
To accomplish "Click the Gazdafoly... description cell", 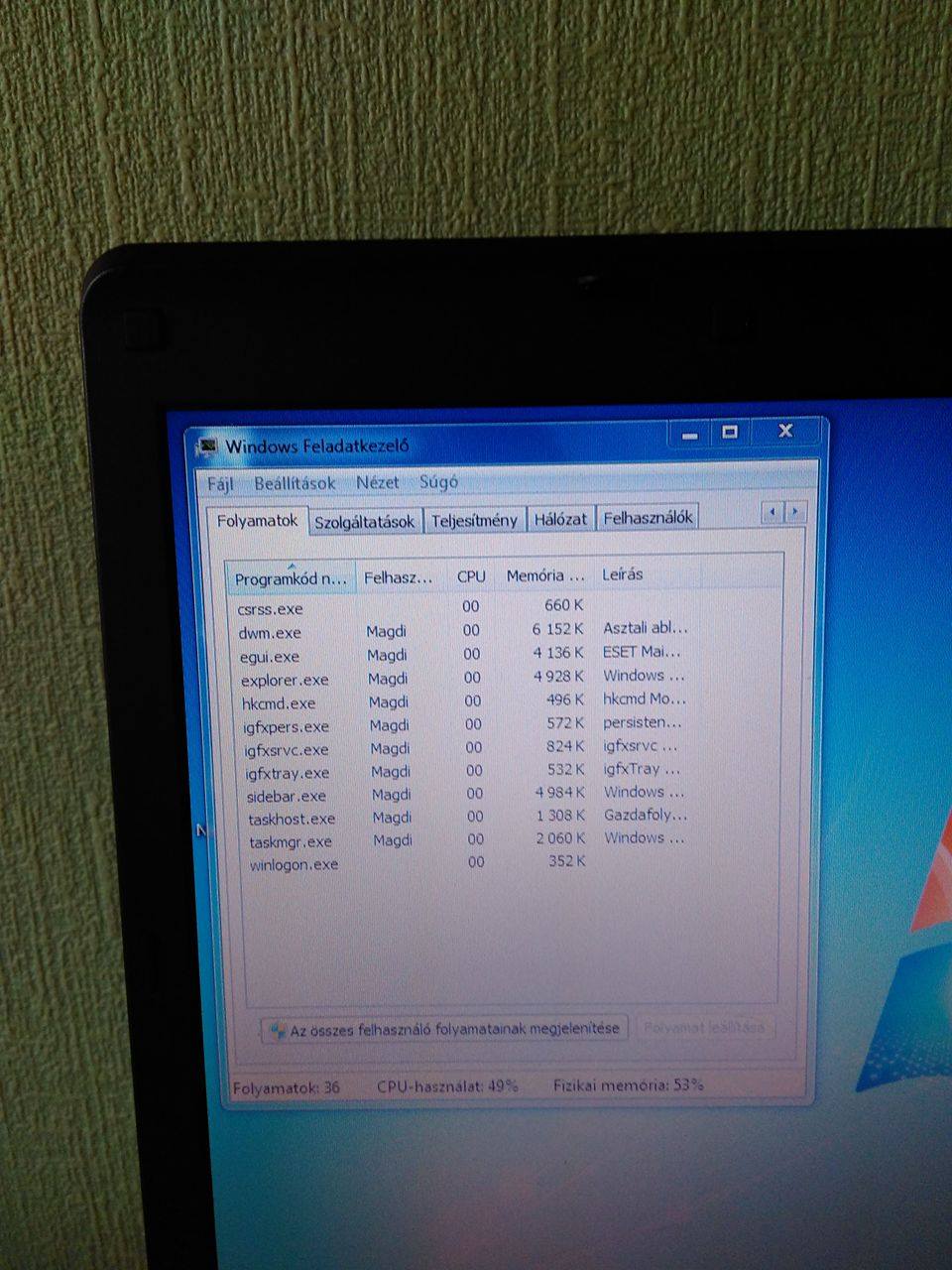I will click(x=646, y=815).
